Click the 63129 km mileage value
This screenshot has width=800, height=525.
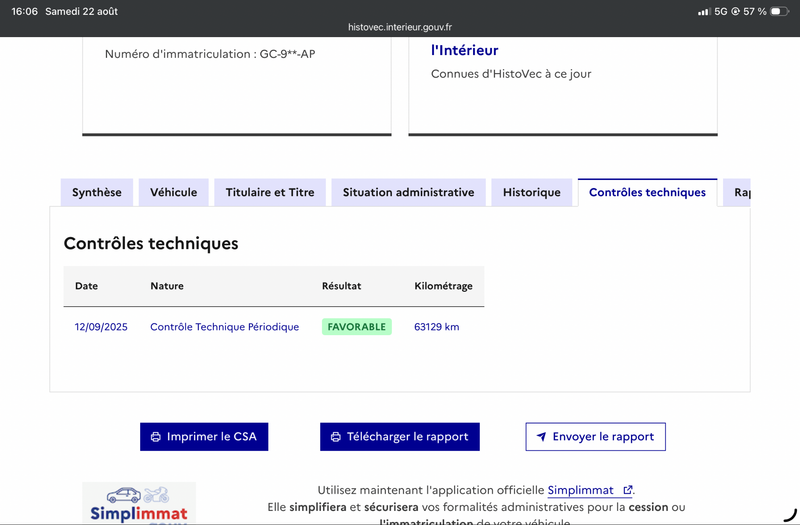pyautogui.click(x=437, y=327)
